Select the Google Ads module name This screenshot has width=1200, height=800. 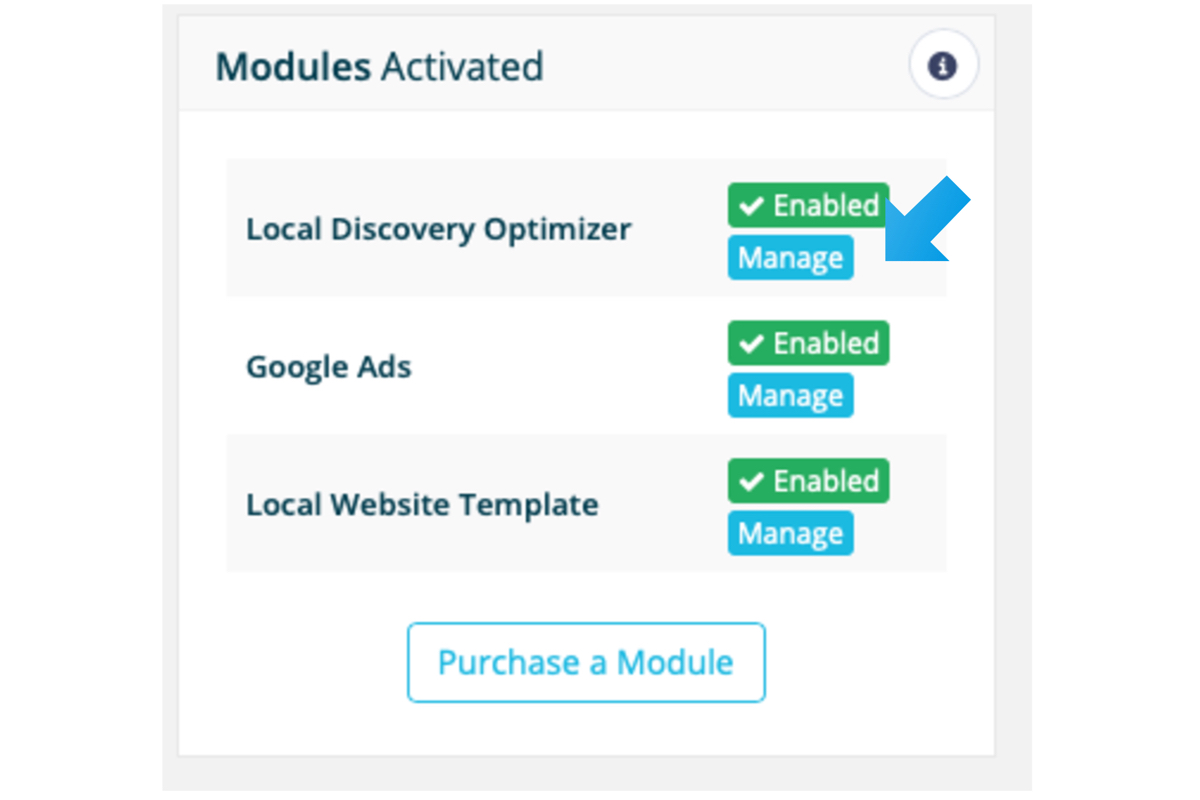329,367
